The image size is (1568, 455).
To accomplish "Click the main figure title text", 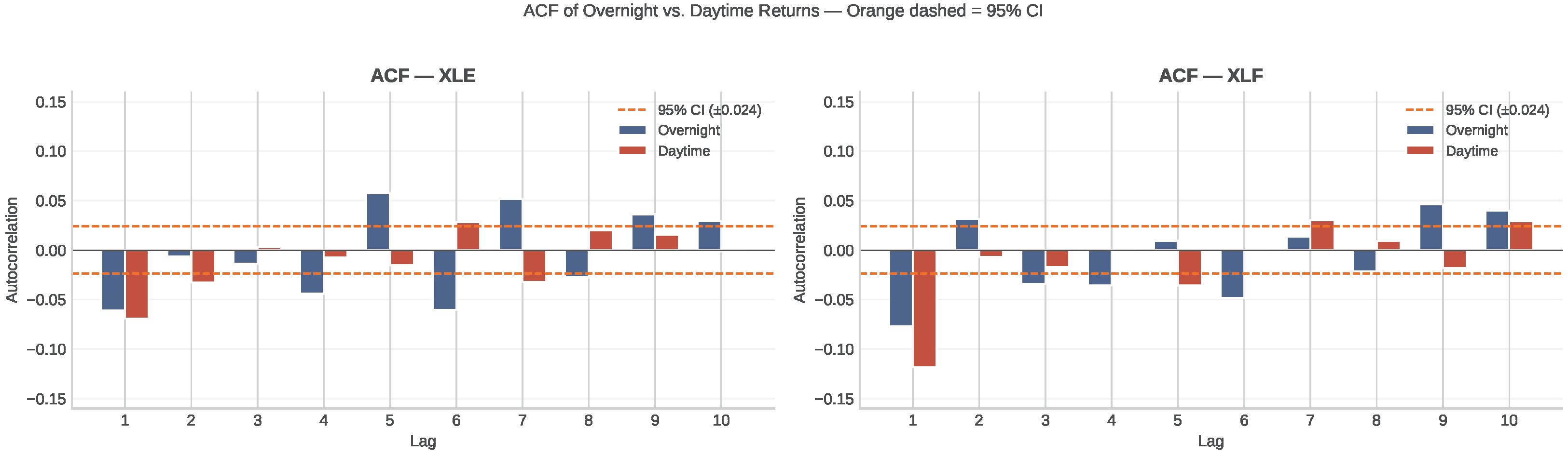I will (783, 11).
